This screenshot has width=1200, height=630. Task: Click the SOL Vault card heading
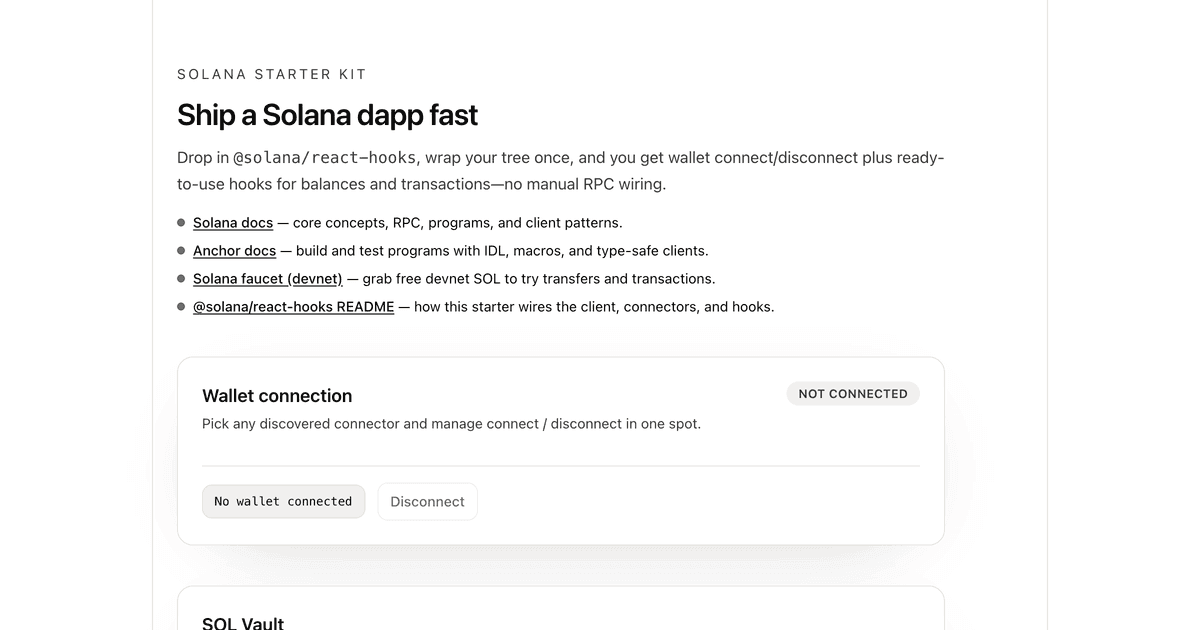[x=243, y=621]
